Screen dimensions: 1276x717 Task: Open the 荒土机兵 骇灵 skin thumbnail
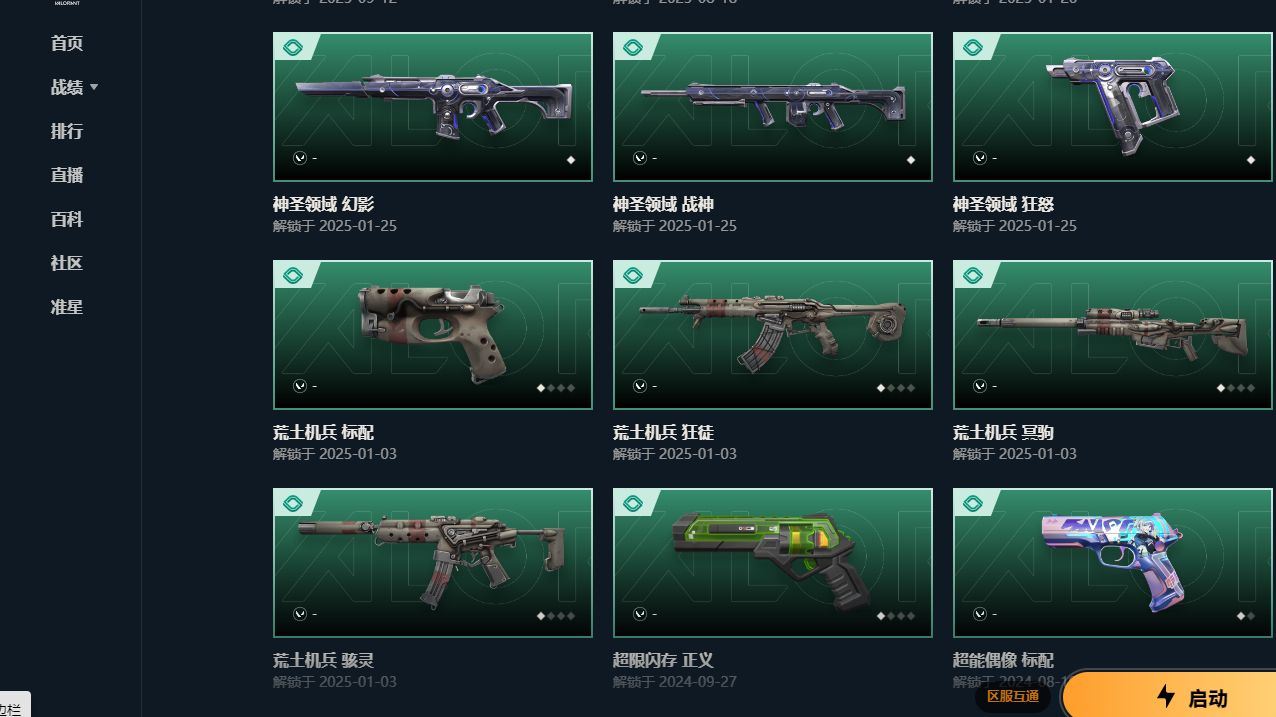coord(433,563)
